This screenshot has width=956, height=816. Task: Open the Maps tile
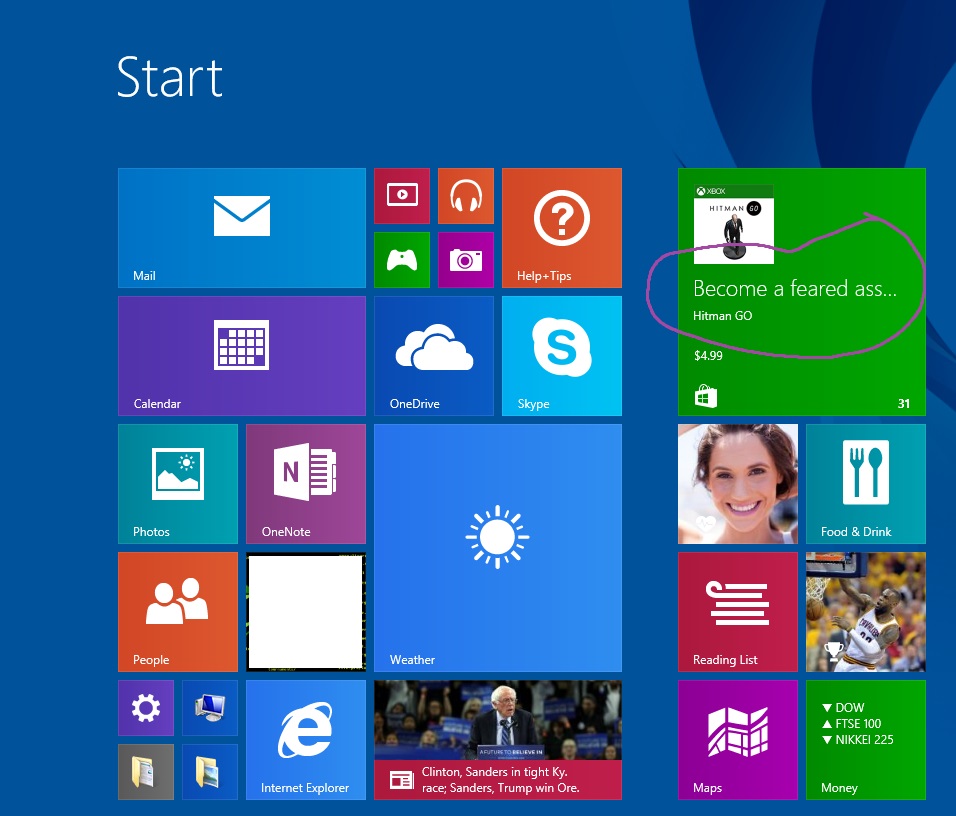pyautogui.click(x=737, y=740)
